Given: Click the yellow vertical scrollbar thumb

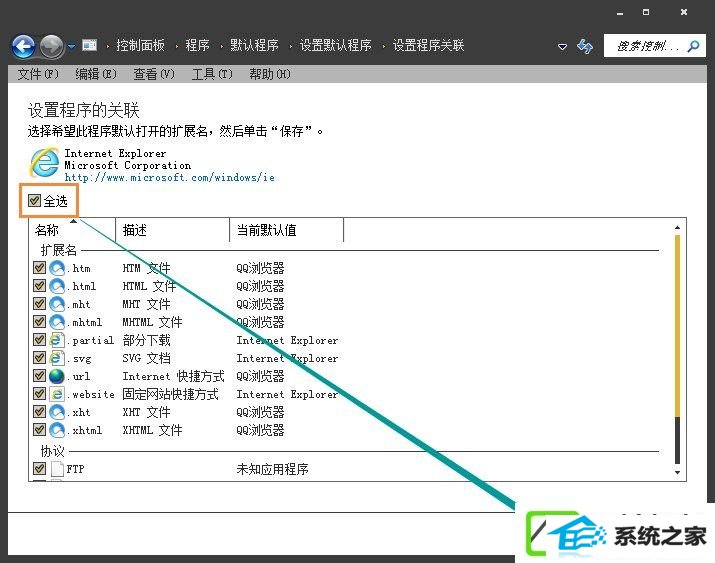Looking at the screenshot, I should pos(678,325).
